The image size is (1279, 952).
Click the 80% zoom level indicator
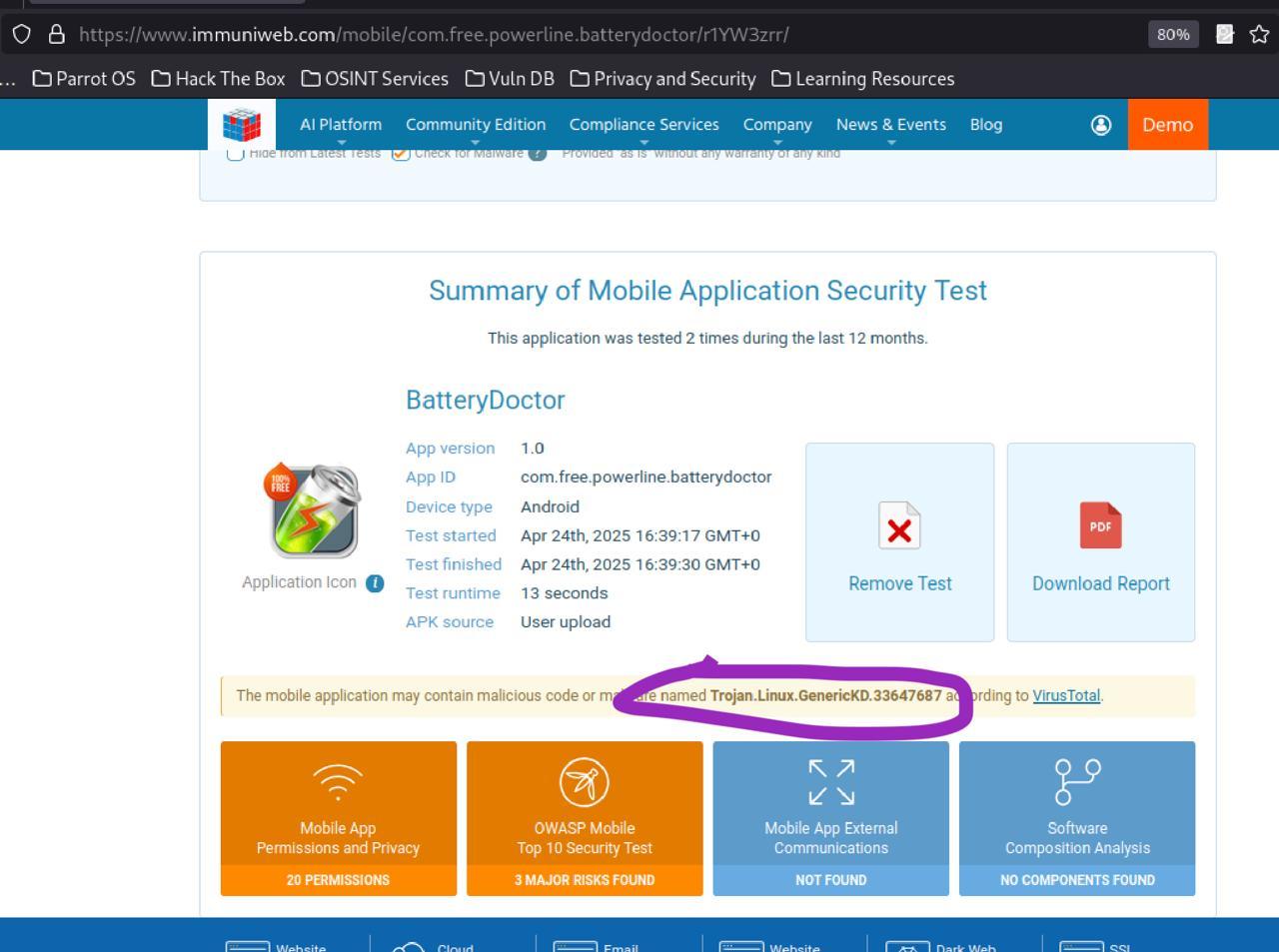point(1173,34)
